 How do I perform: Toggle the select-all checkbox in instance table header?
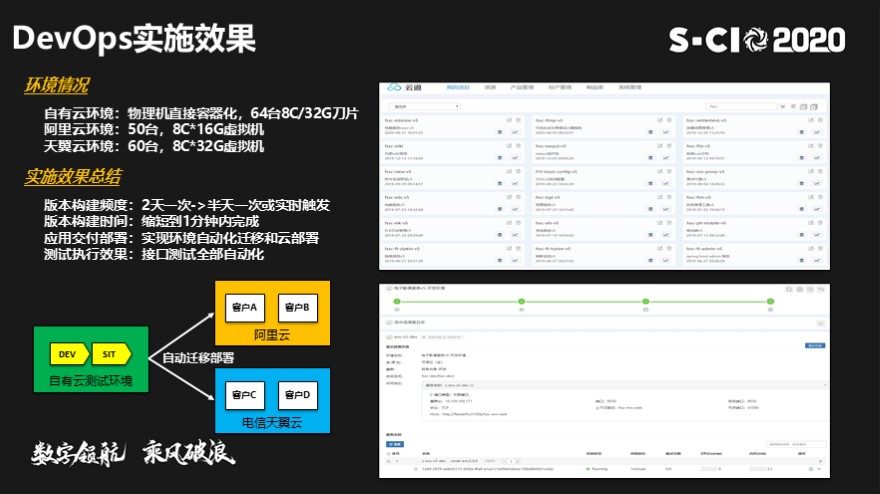[x=388, y=453]
